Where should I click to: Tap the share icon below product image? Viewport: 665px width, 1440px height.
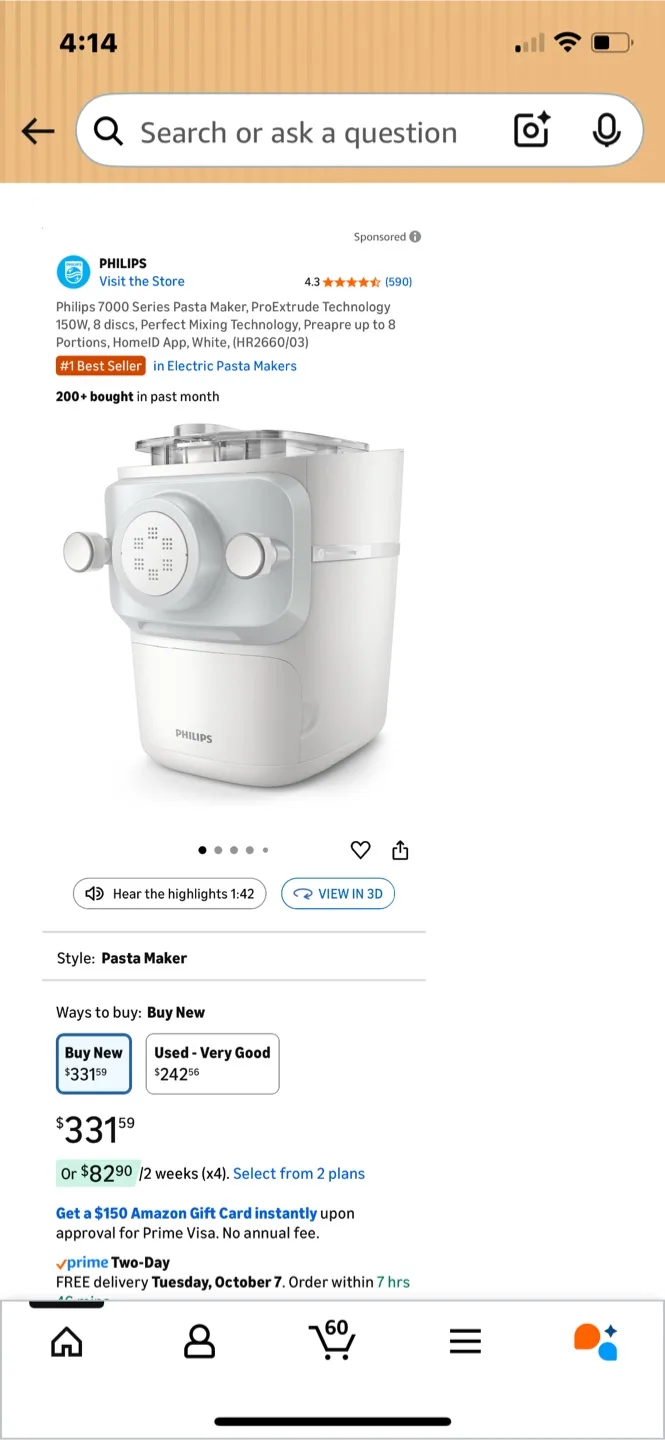[x=401, y=850]
